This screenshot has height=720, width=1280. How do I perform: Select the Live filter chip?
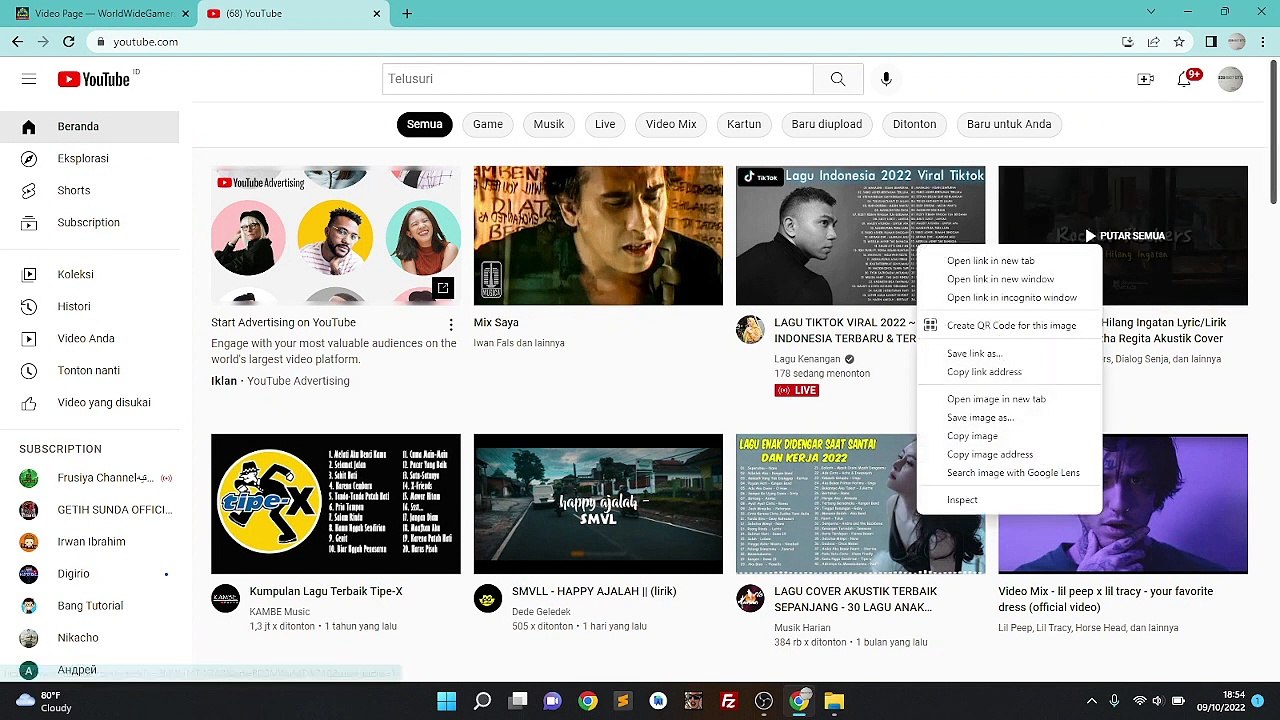tap(605, 124)
